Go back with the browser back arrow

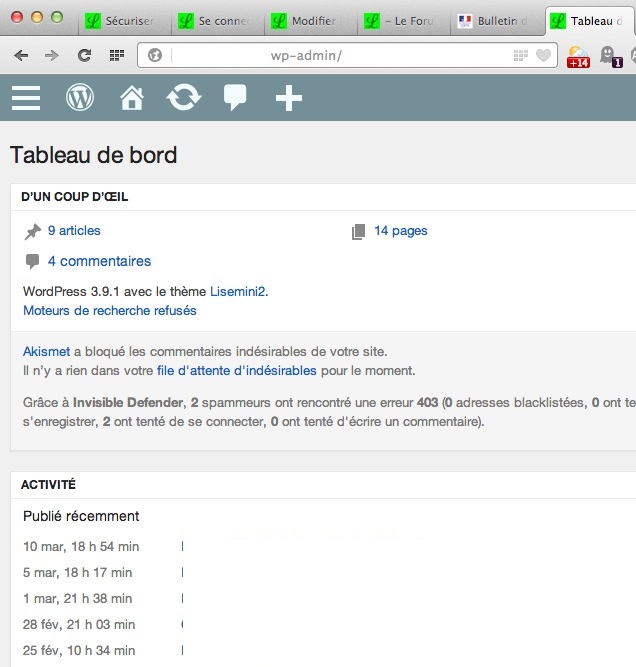point(21,56)
